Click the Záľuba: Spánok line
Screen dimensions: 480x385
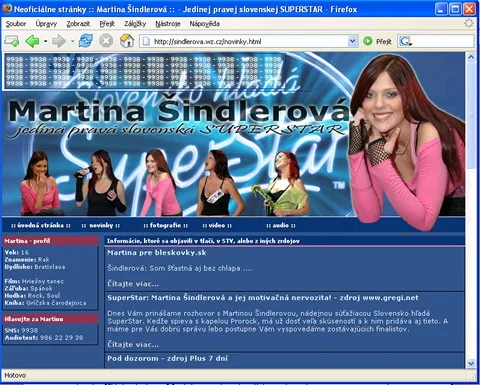[x=28, y=288]
